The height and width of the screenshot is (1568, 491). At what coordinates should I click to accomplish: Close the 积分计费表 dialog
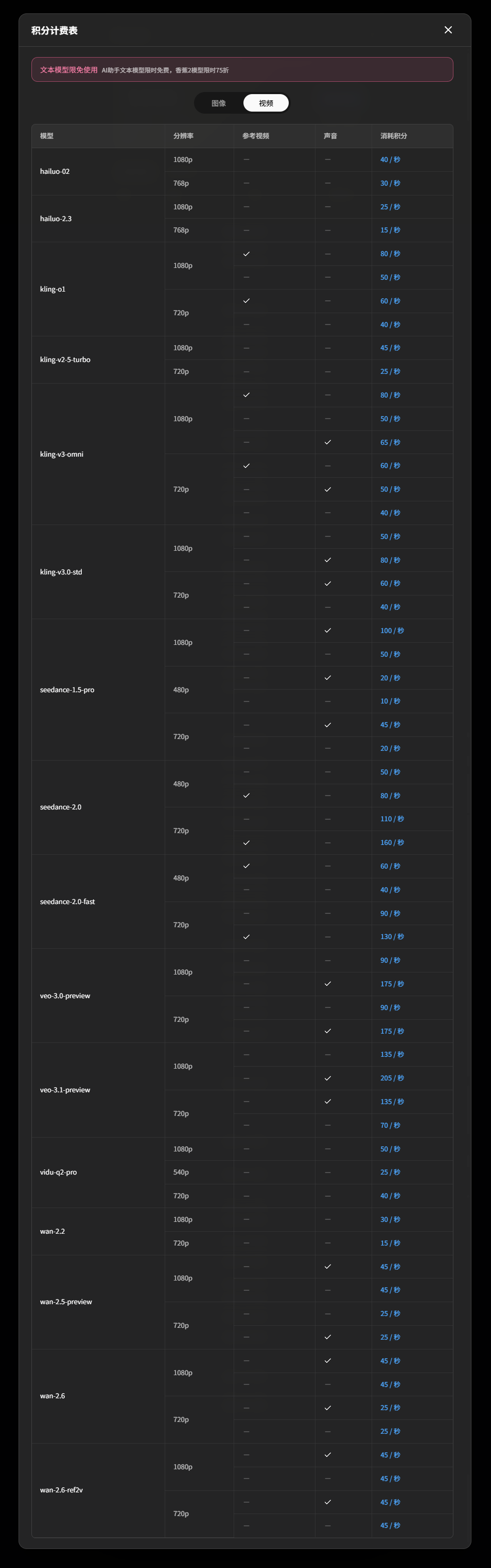pos(448,30)
